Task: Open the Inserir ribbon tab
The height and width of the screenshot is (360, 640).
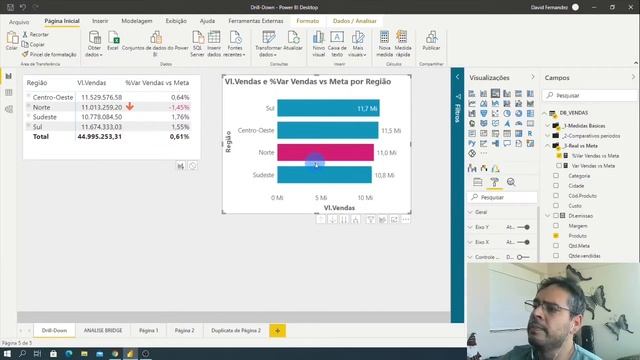Action: click(x=100, y=21)
